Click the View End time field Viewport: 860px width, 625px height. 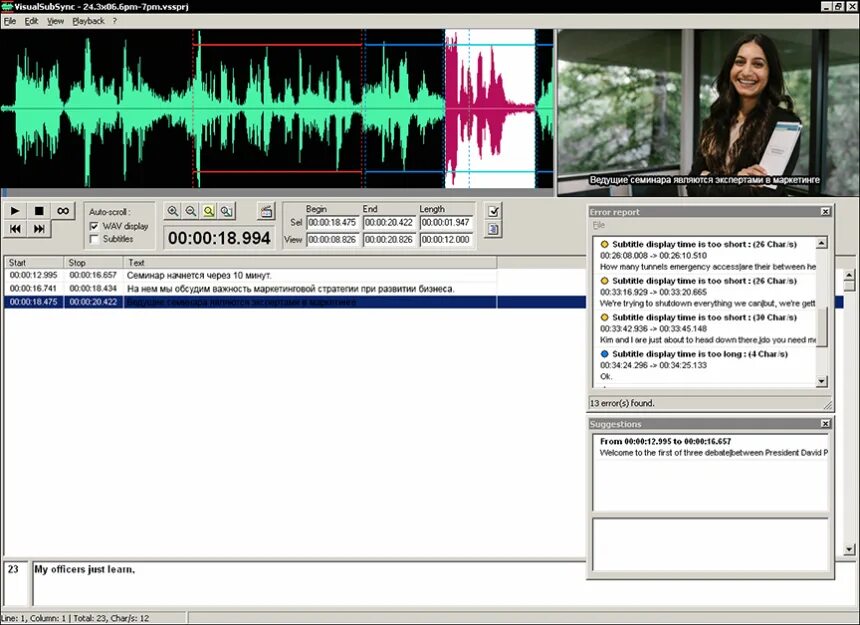[389, 240]
